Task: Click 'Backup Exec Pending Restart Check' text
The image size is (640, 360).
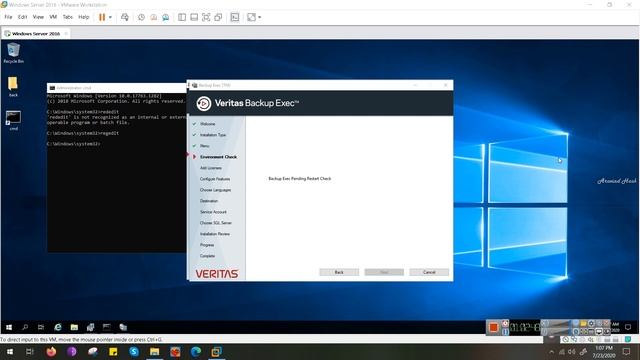Action: (x=300, y=178)
